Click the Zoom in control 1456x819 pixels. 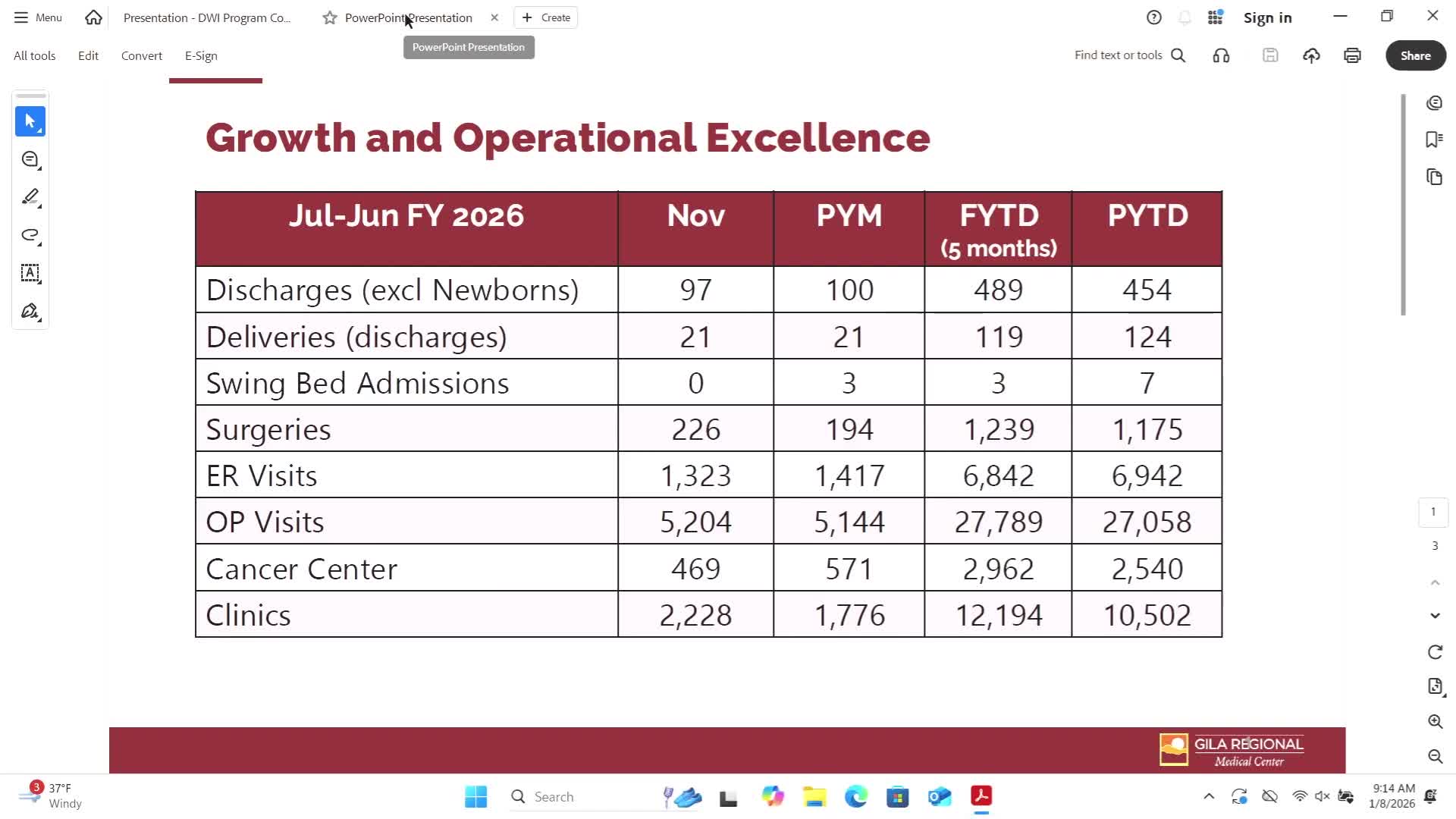1436,722
